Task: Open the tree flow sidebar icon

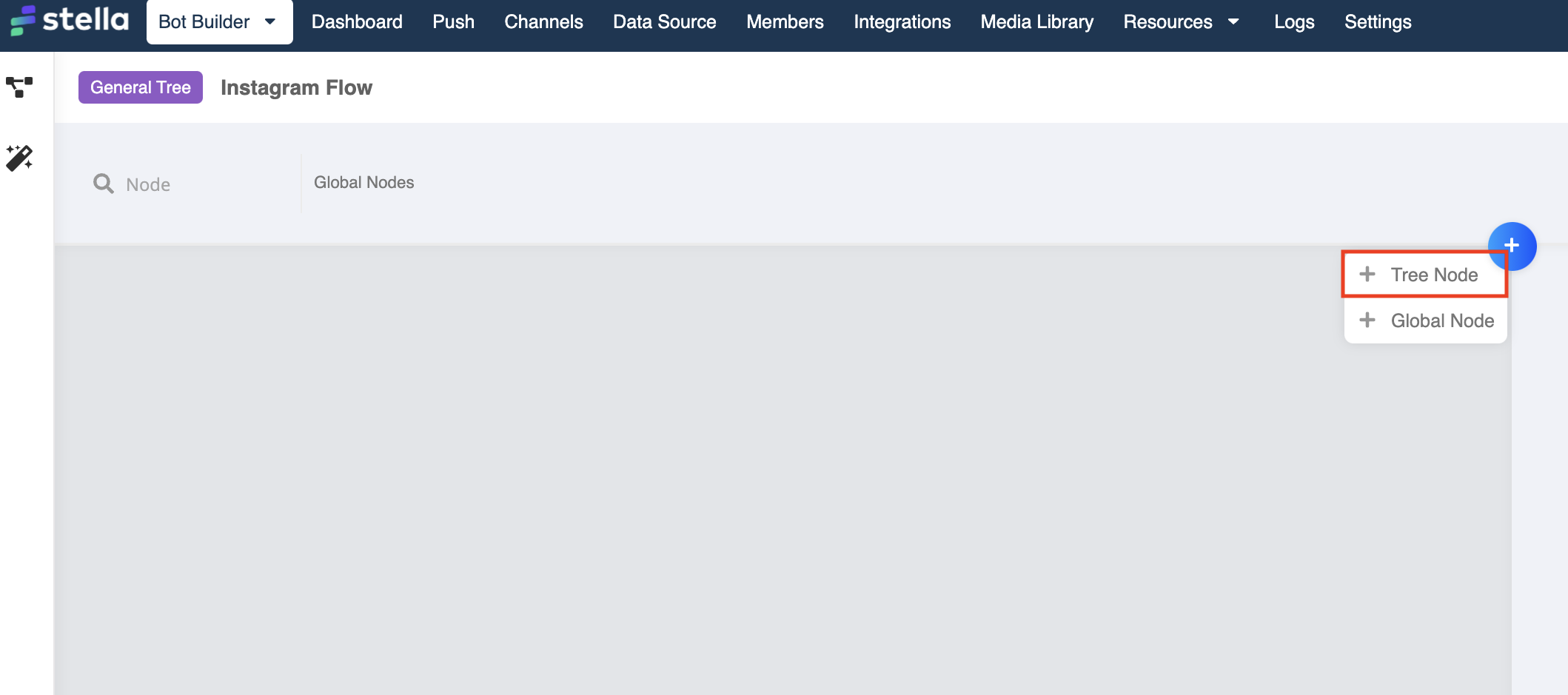Action: [x=19, y=87]
